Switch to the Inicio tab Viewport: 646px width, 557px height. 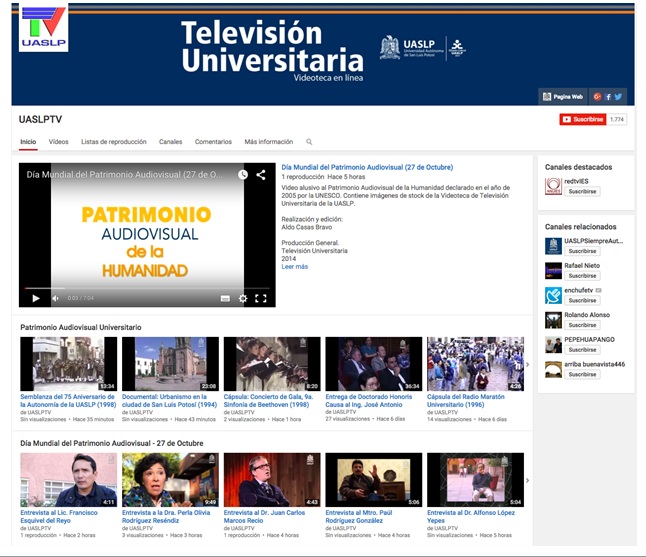click(28, 142)
